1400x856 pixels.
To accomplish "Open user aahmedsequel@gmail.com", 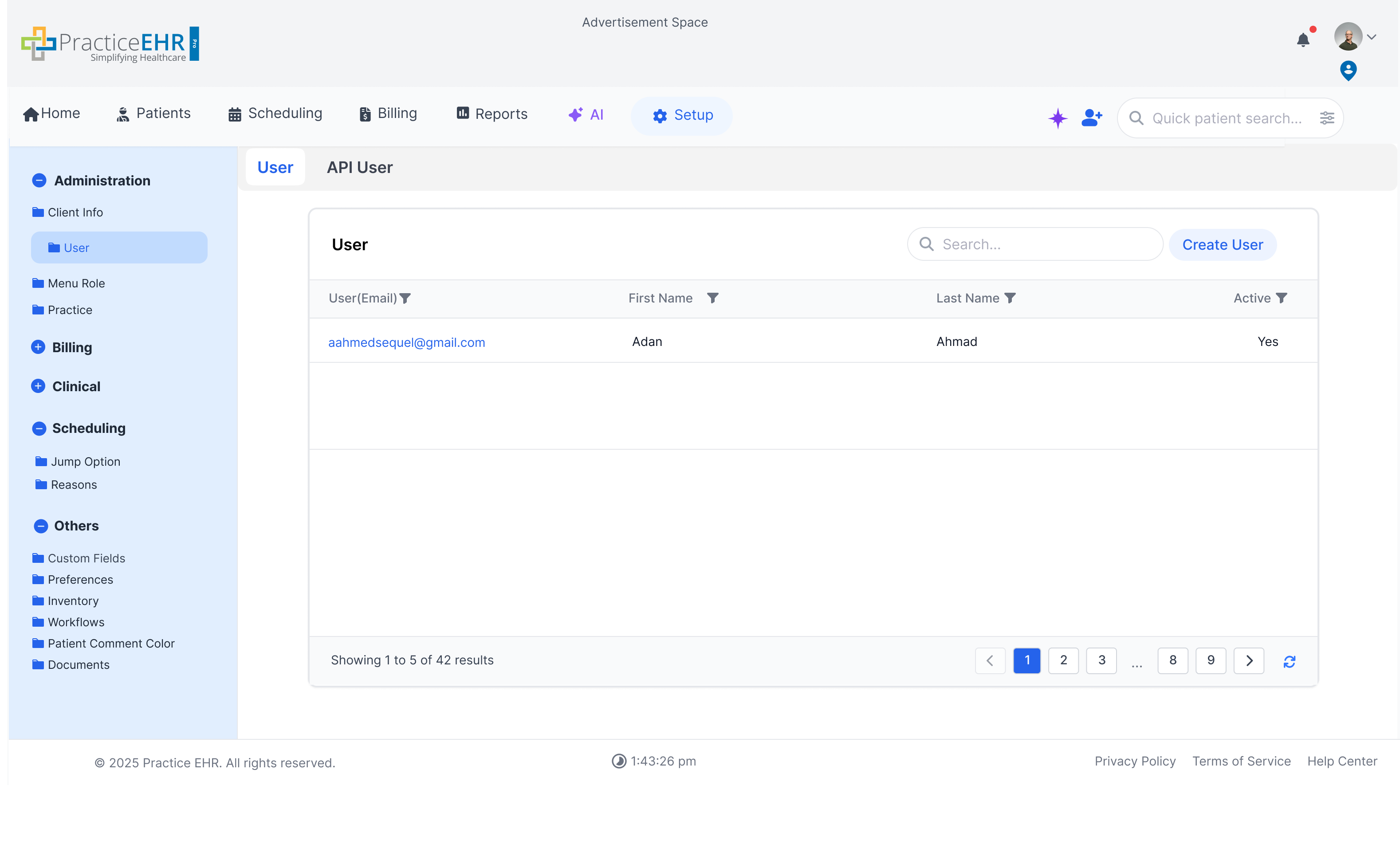I will (x=406, y=342).
